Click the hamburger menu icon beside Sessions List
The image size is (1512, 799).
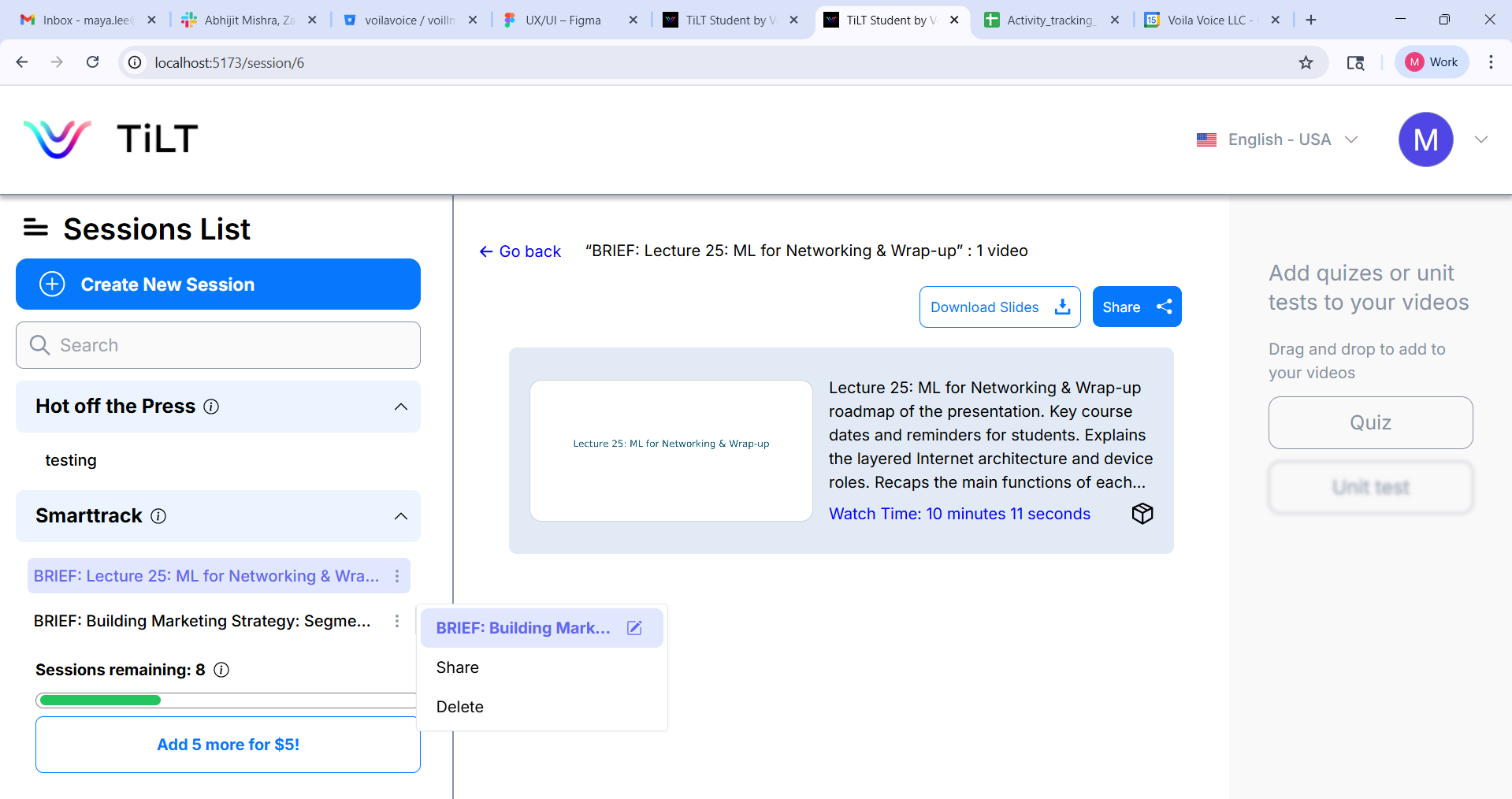[35, 229]
